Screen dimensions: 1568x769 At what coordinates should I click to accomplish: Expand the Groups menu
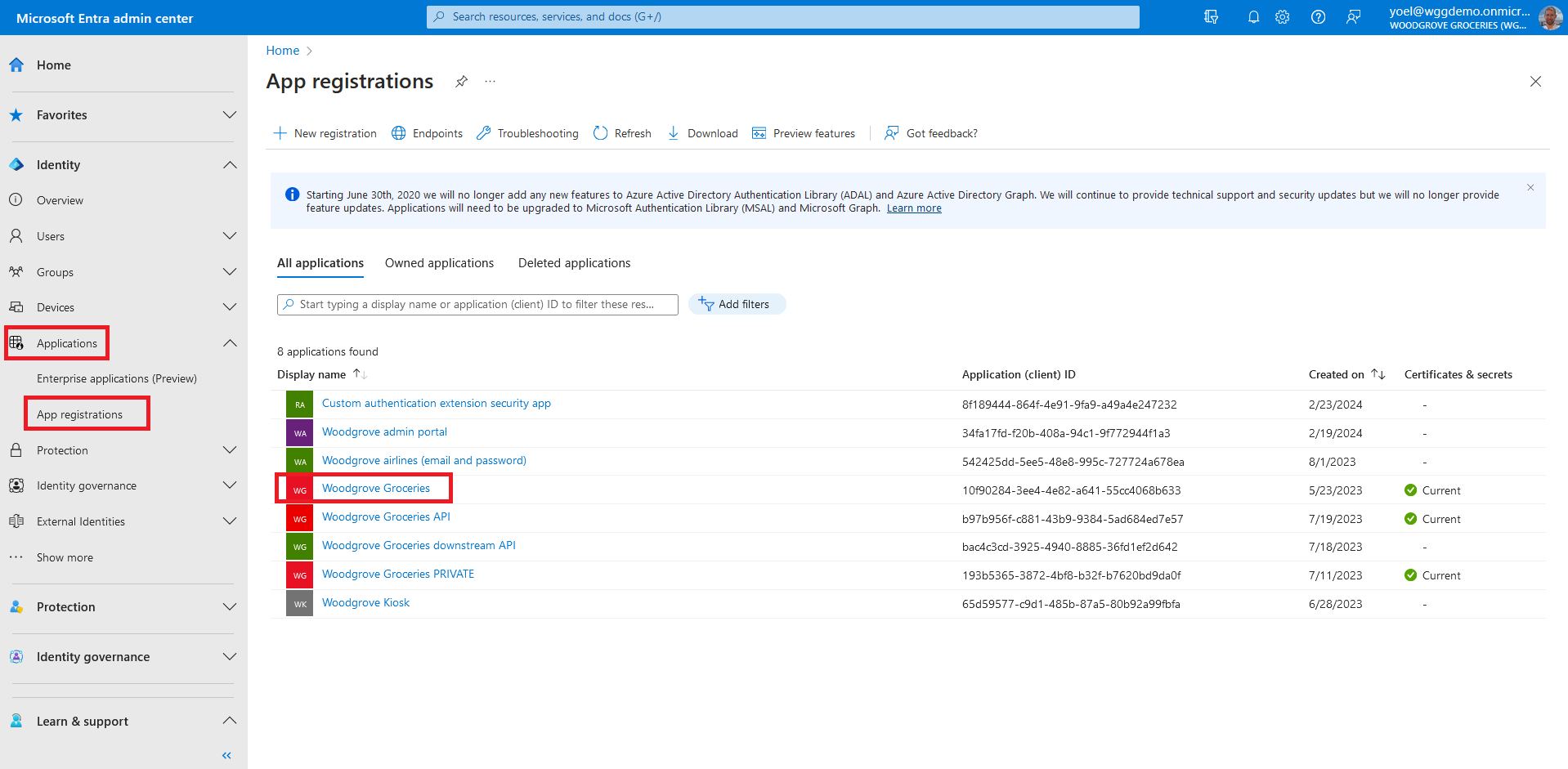[x=230, y=272]
